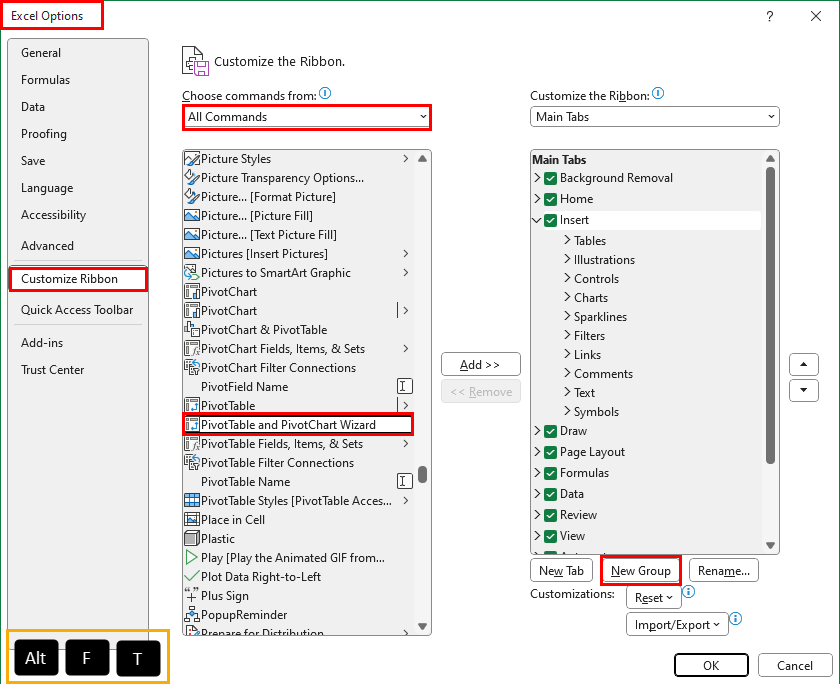840x684 pixels.
Task: Switch to Quick Access Toolbar settings
Action: [x=77, y=310]
